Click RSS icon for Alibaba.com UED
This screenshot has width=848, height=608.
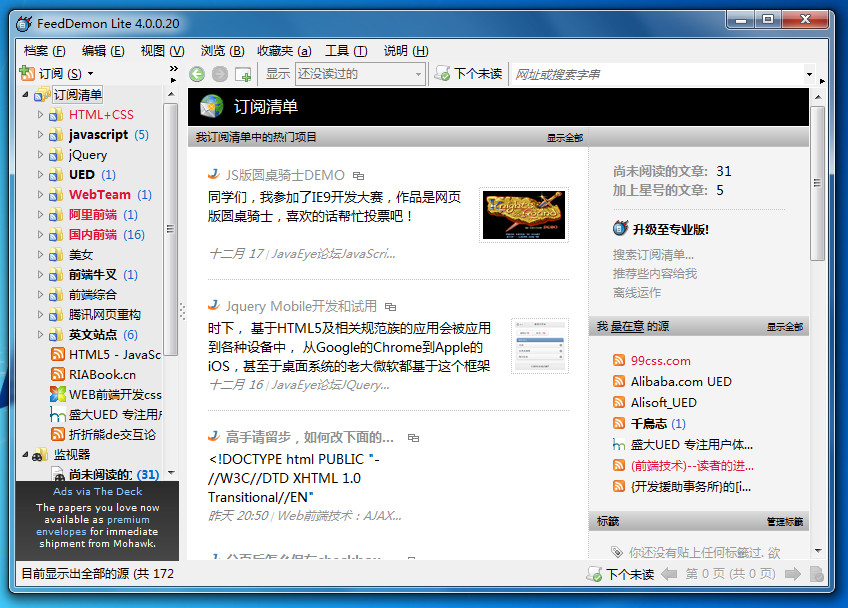click(x=619, y=381)
